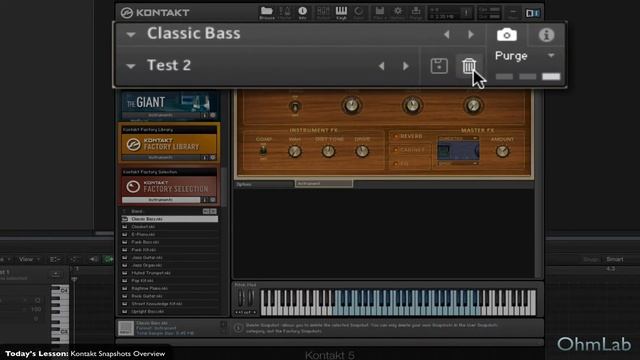The image size is (640, 360).
Task: Toggle the Keyboard (Keyb) icon in header
Action: click(x=341, y=12)
